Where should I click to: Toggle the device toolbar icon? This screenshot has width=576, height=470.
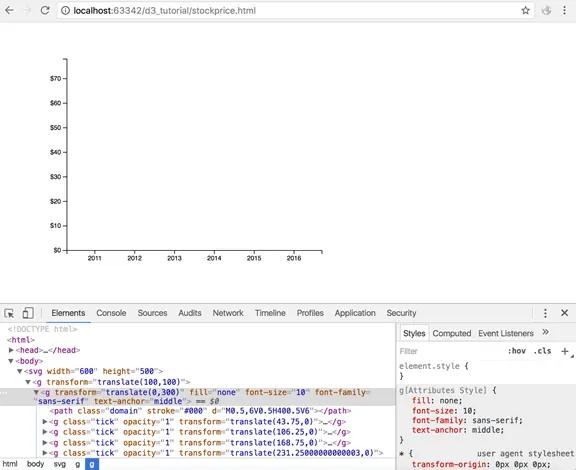(28, 313)
